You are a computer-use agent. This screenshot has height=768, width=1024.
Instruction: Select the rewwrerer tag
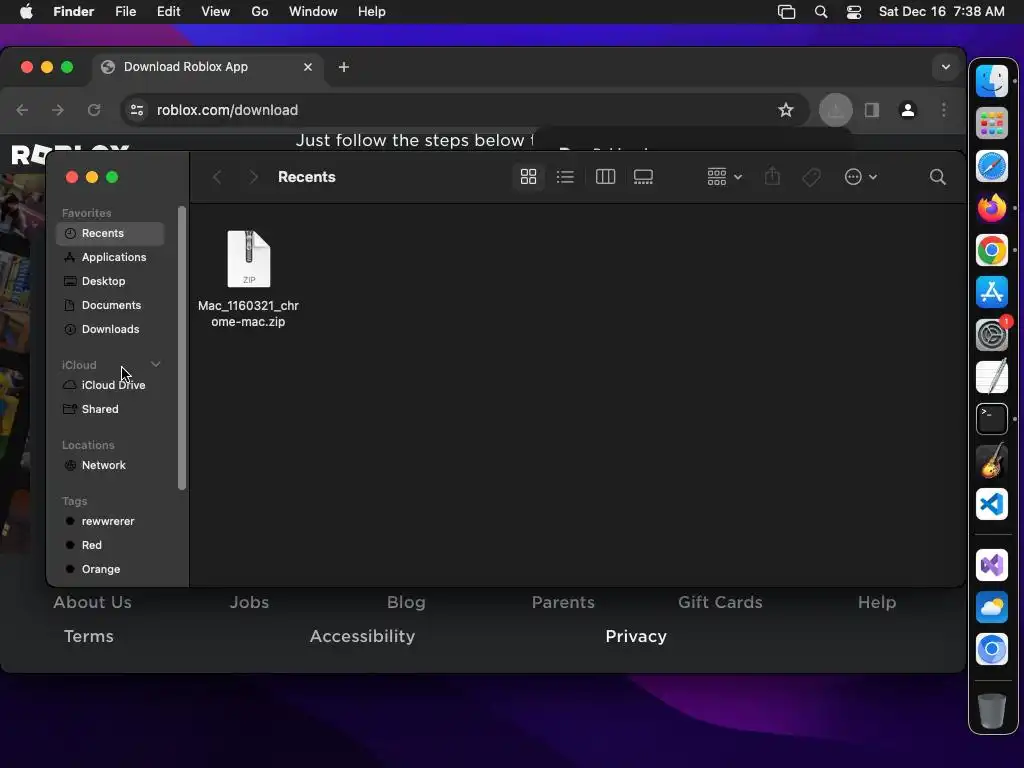click(x=110, y=522)
